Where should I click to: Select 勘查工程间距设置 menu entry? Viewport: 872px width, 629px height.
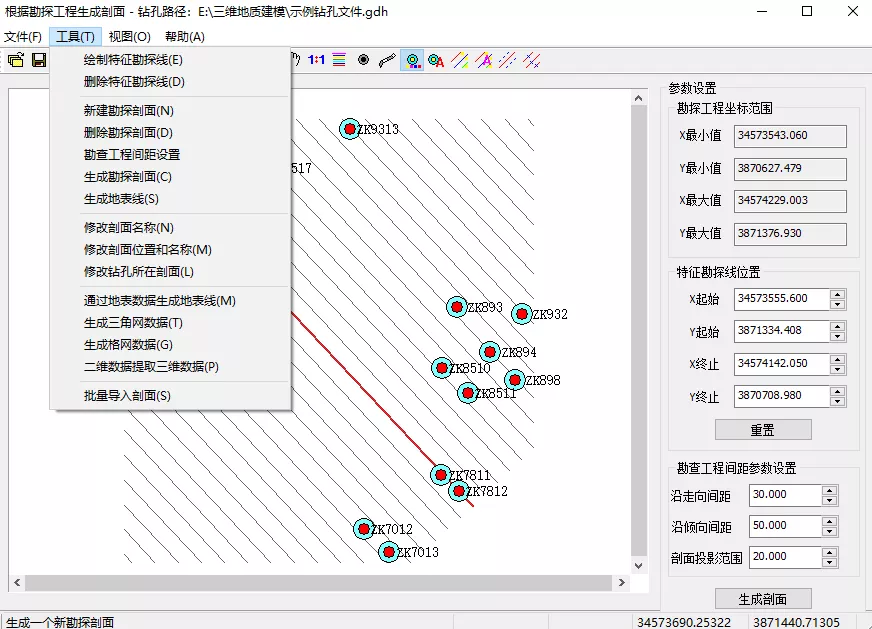(170, 155)
